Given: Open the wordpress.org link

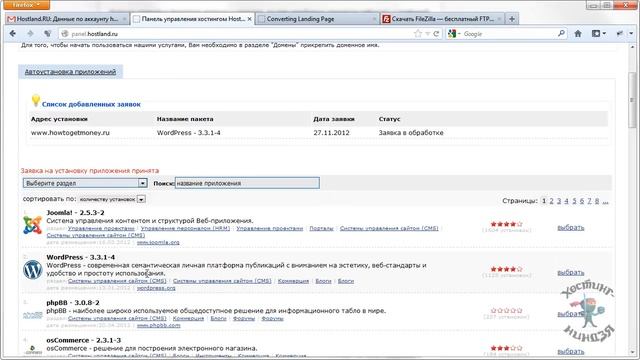Looking at the screenshot, I should (156, 288).
